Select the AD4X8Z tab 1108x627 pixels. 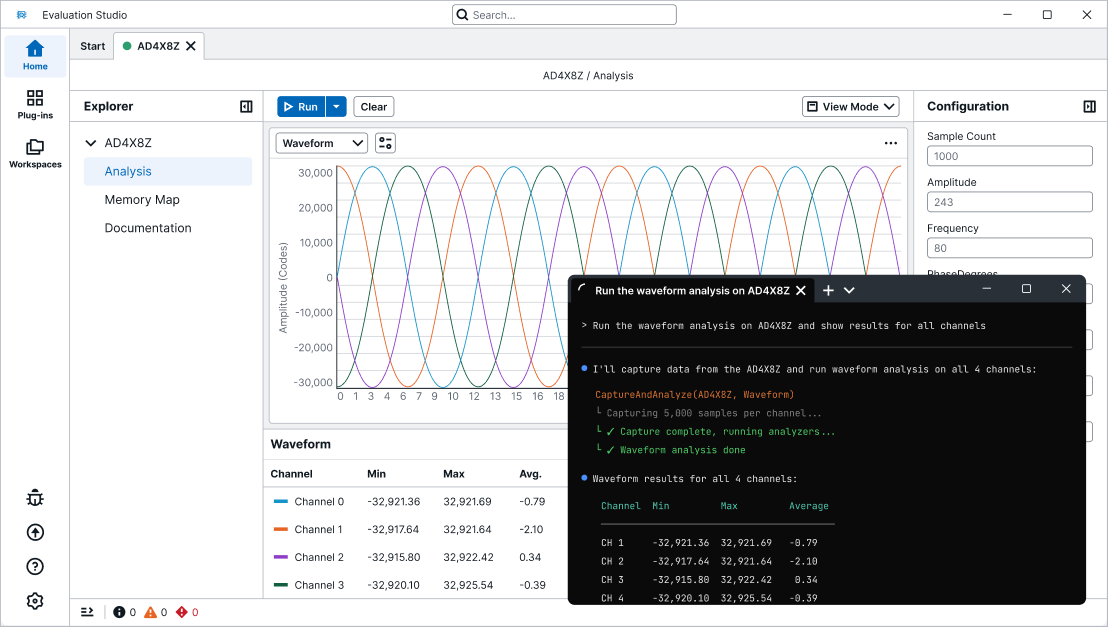[x=158, y=46]
